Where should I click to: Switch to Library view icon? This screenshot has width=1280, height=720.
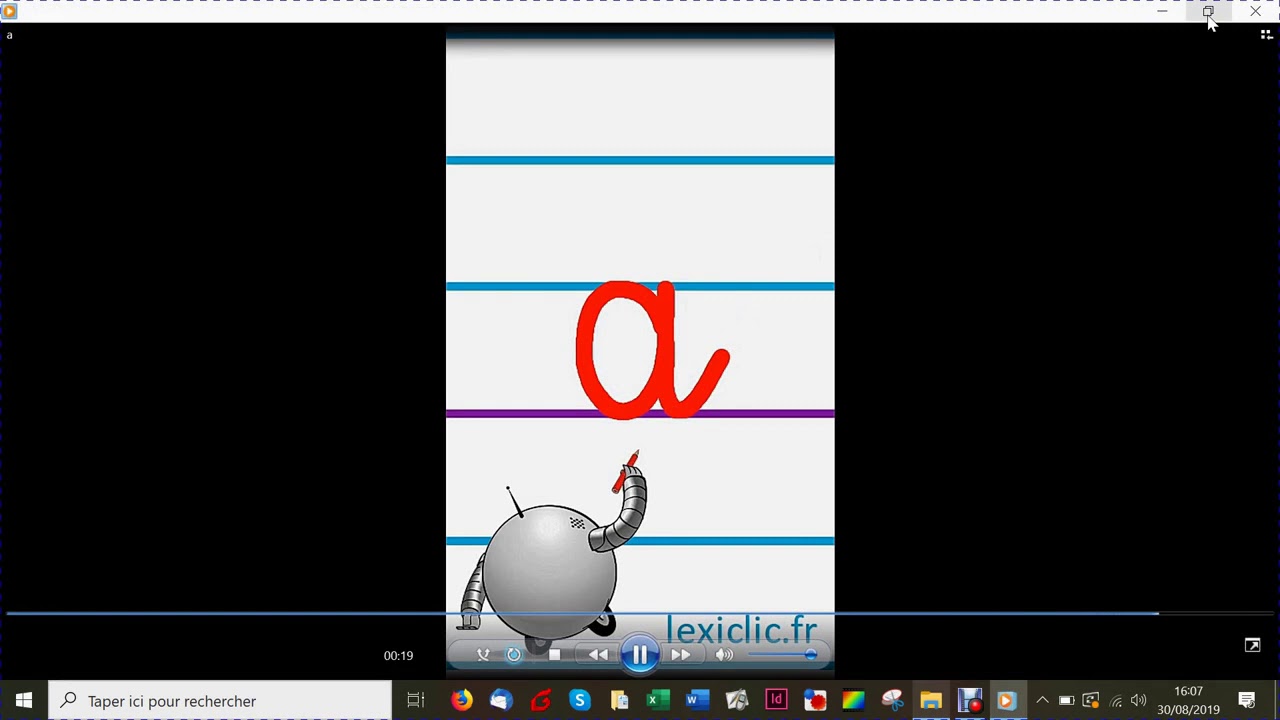[x=1266, y=35]
